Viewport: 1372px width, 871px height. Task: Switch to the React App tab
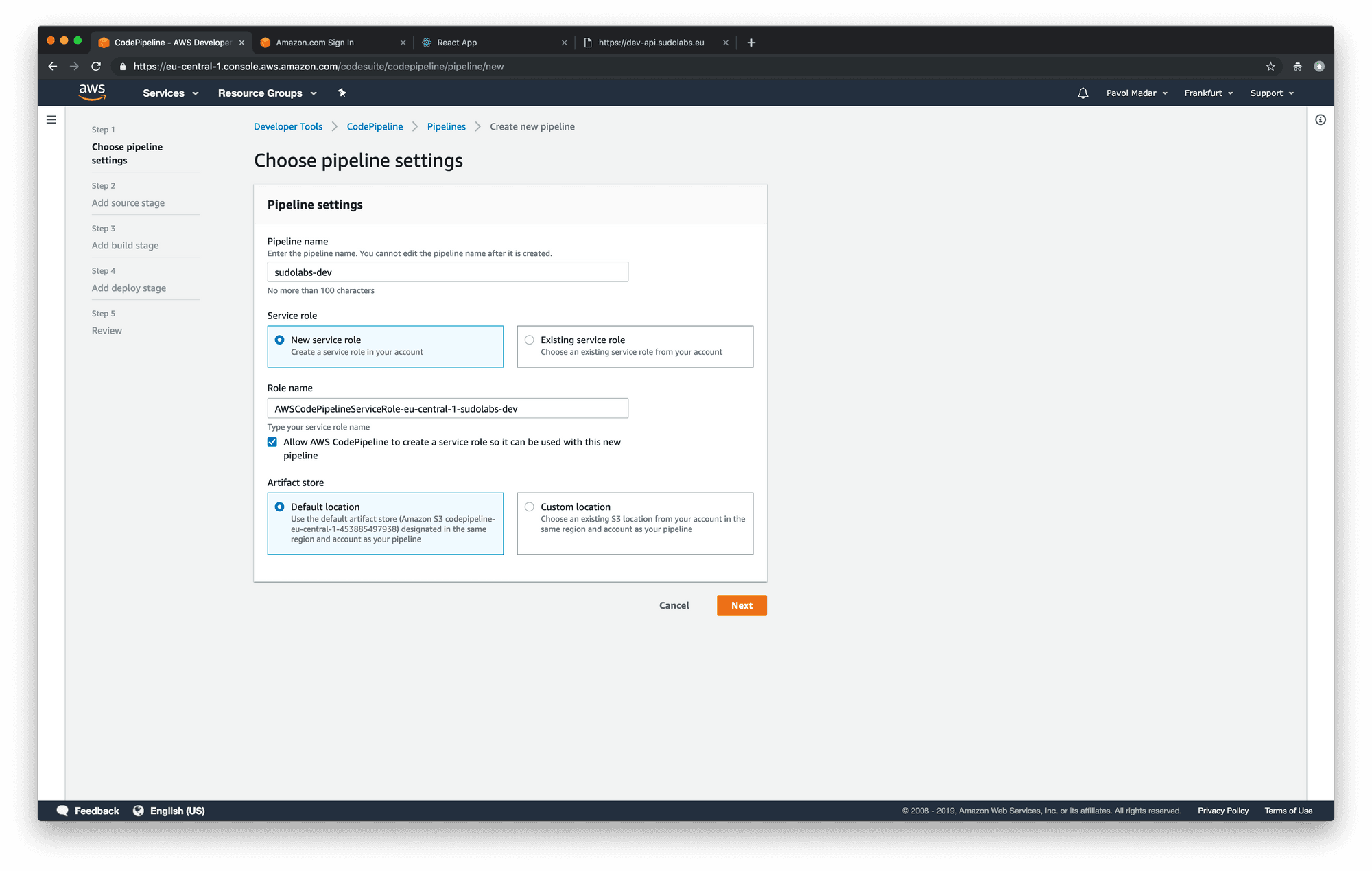point(494,43)
